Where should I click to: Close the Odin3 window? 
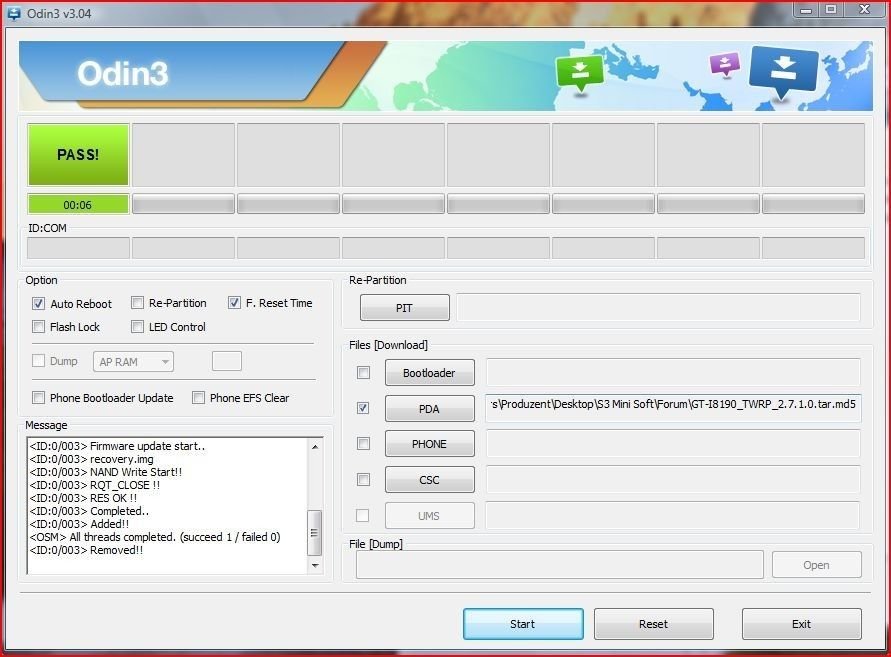pyautogui.click(x=865, y=10)
